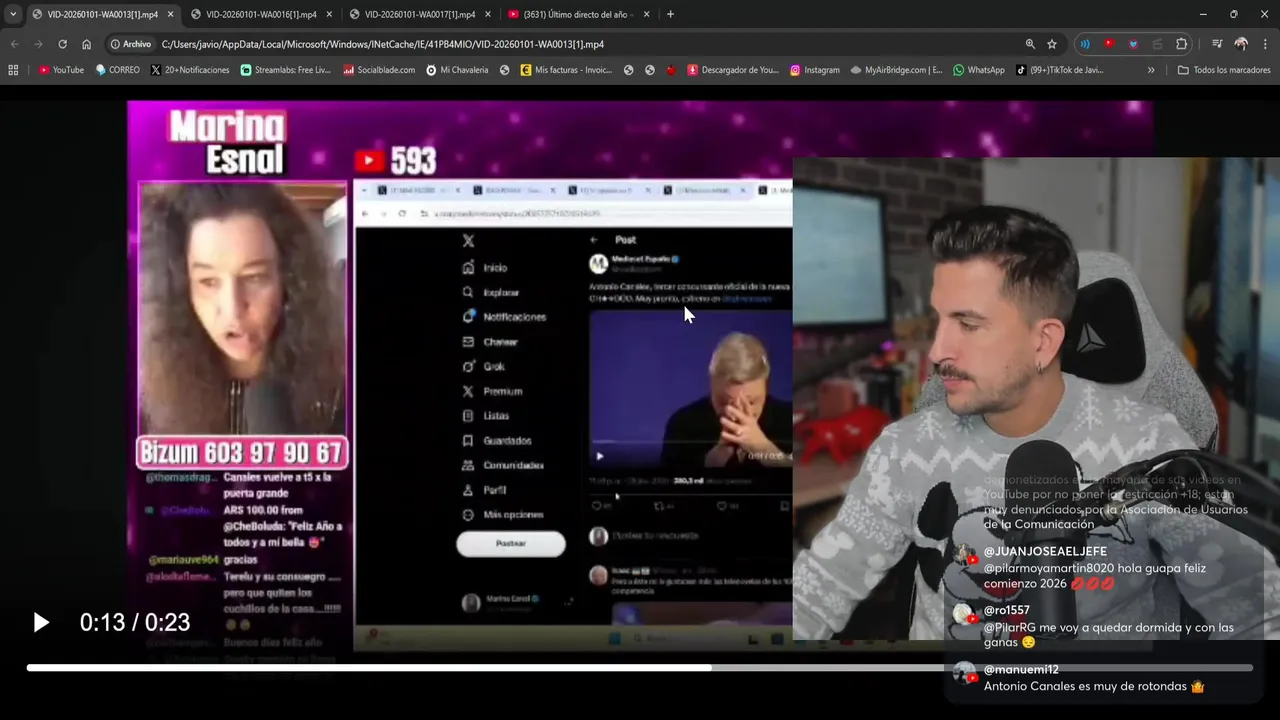The width and height of the screenshot is (1280, 720).
Task: Expand the hidden bookmarks overflow chevron
Action: pos(1151,70)
